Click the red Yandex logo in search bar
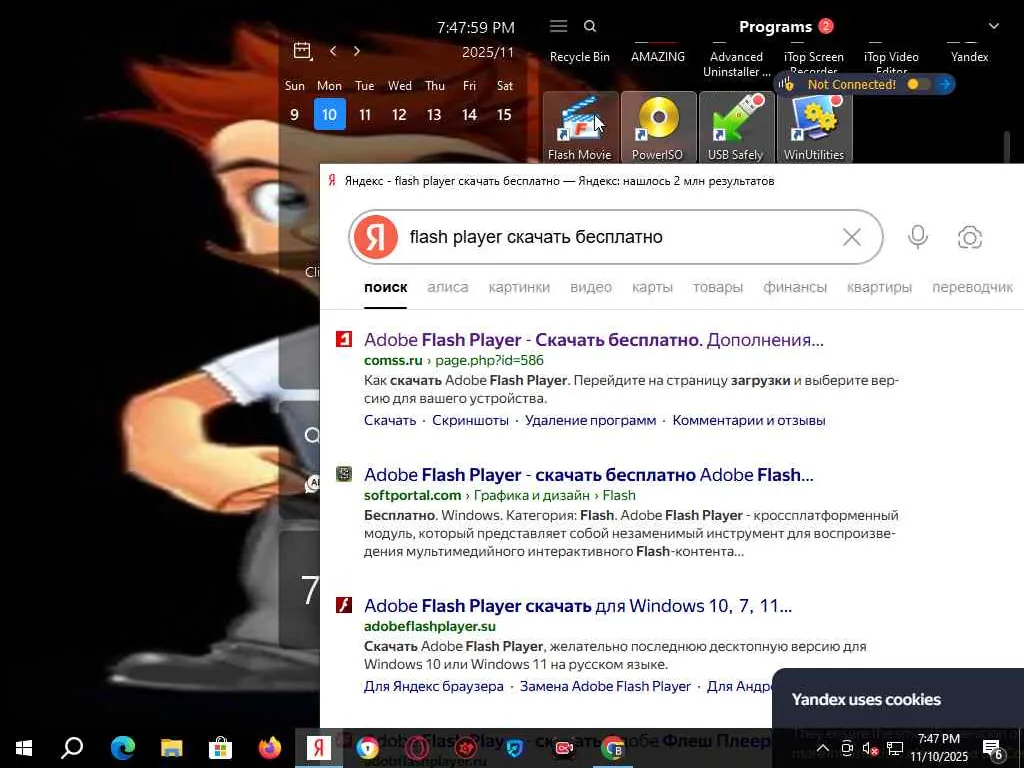The height and width of the screenshot is (768, 1024). click(x=376, y=237)
